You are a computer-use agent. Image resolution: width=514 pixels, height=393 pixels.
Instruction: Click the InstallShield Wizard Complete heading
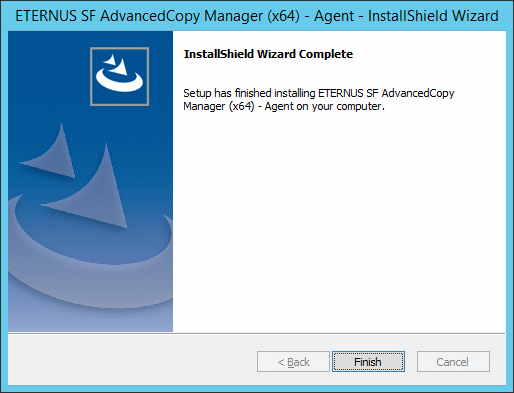[268, 54]
